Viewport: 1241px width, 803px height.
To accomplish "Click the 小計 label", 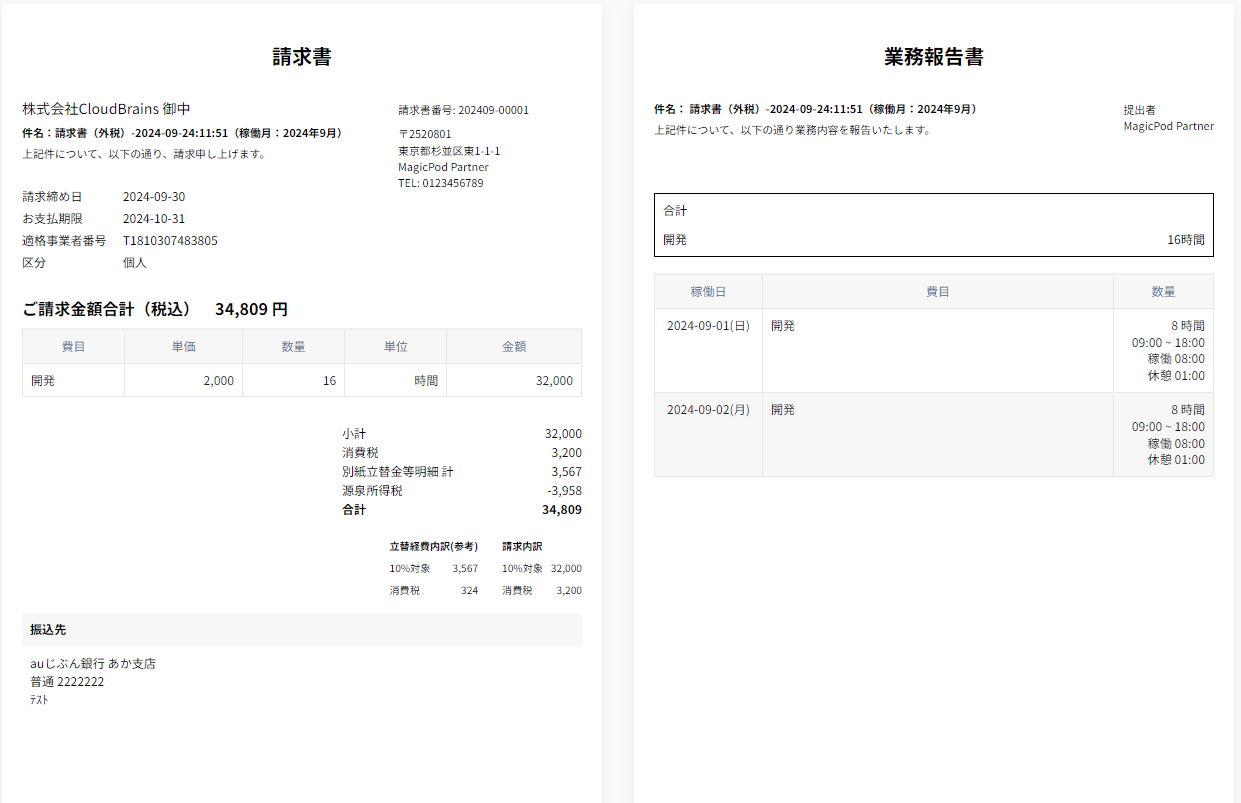I will [x=354, y=434].
